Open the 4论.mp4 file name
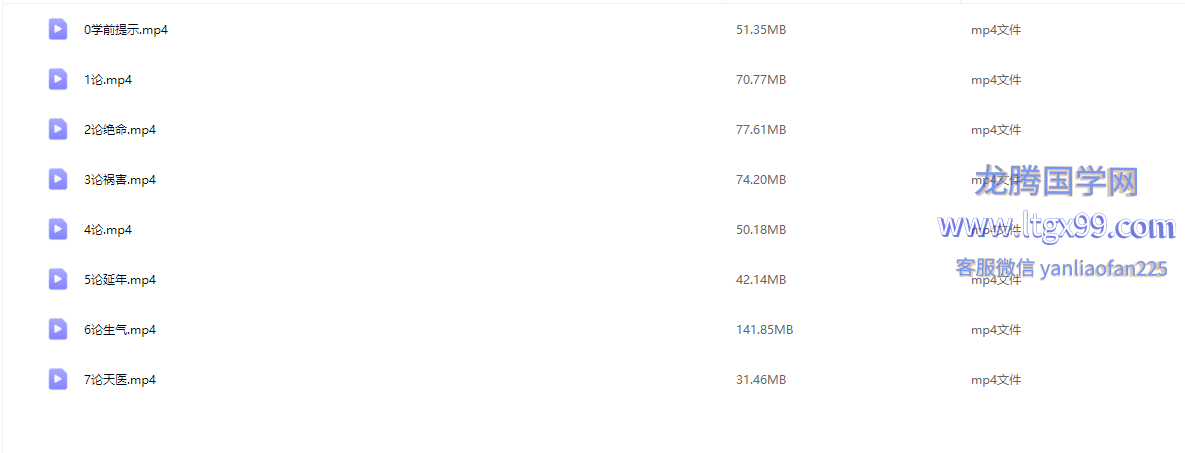 (108, 230)
